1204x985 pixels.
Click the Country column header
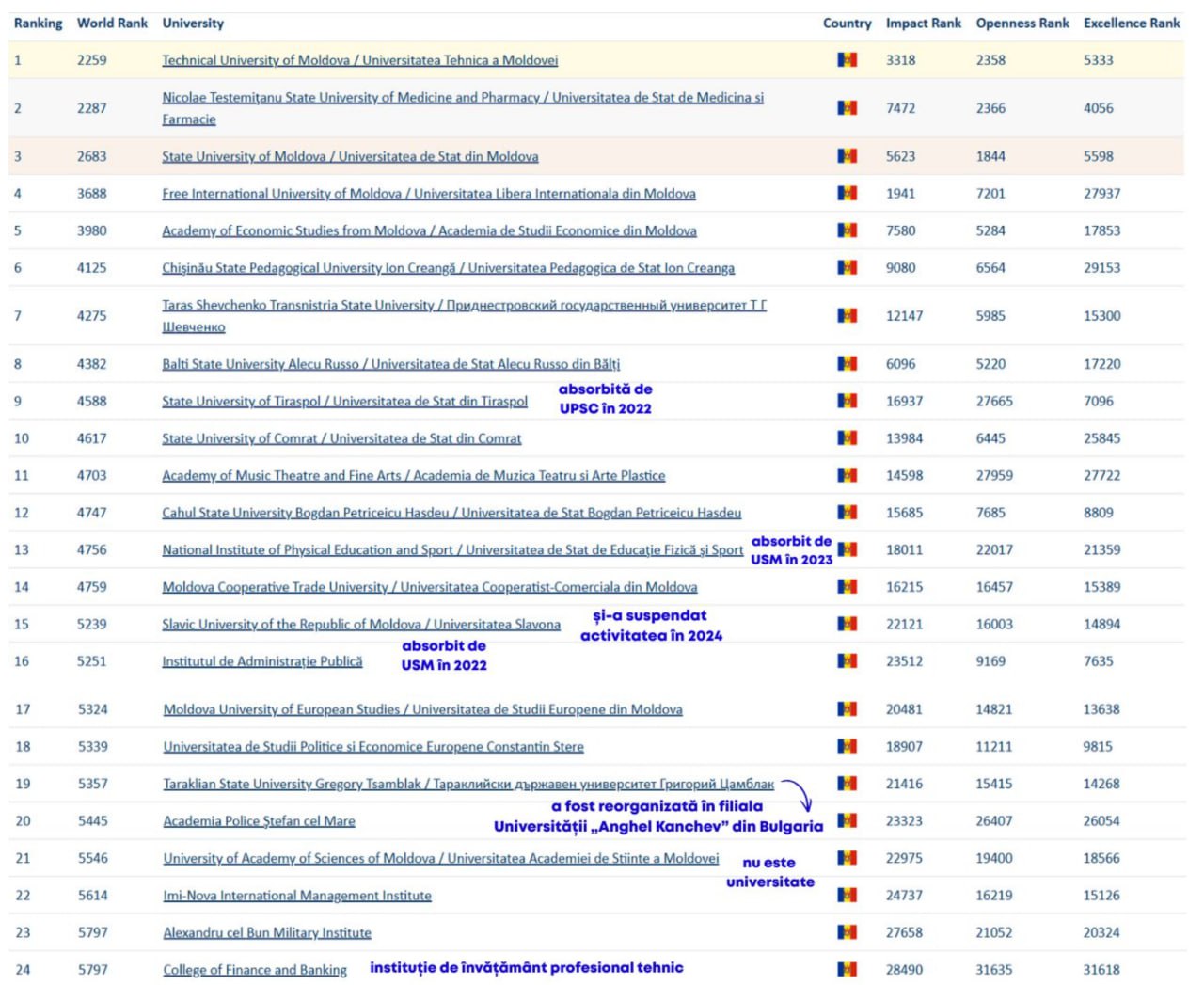click(x=848, y=24)
